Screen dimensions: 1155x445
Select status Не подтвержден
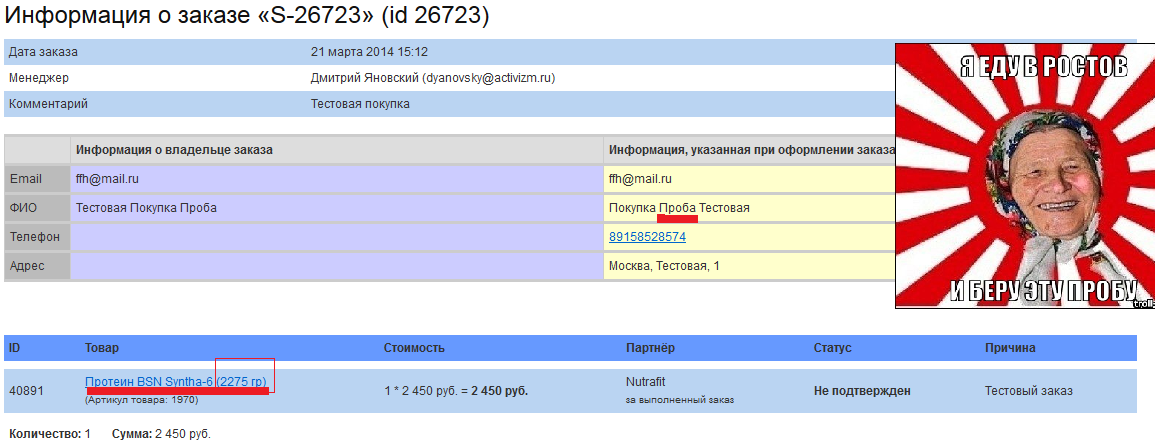point(862,390)
